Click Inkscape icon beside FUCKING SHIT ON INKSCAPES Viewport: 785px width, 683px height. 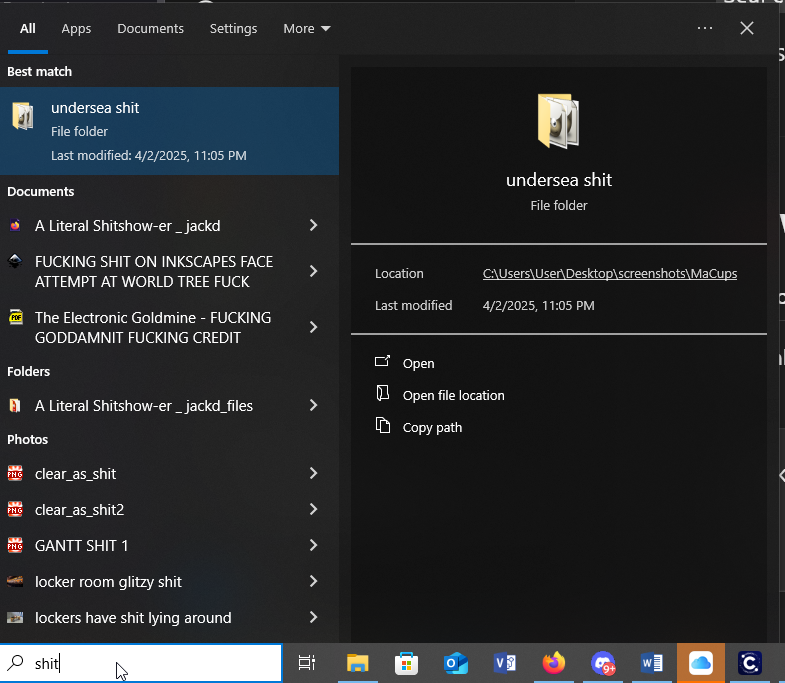[15, 261]
